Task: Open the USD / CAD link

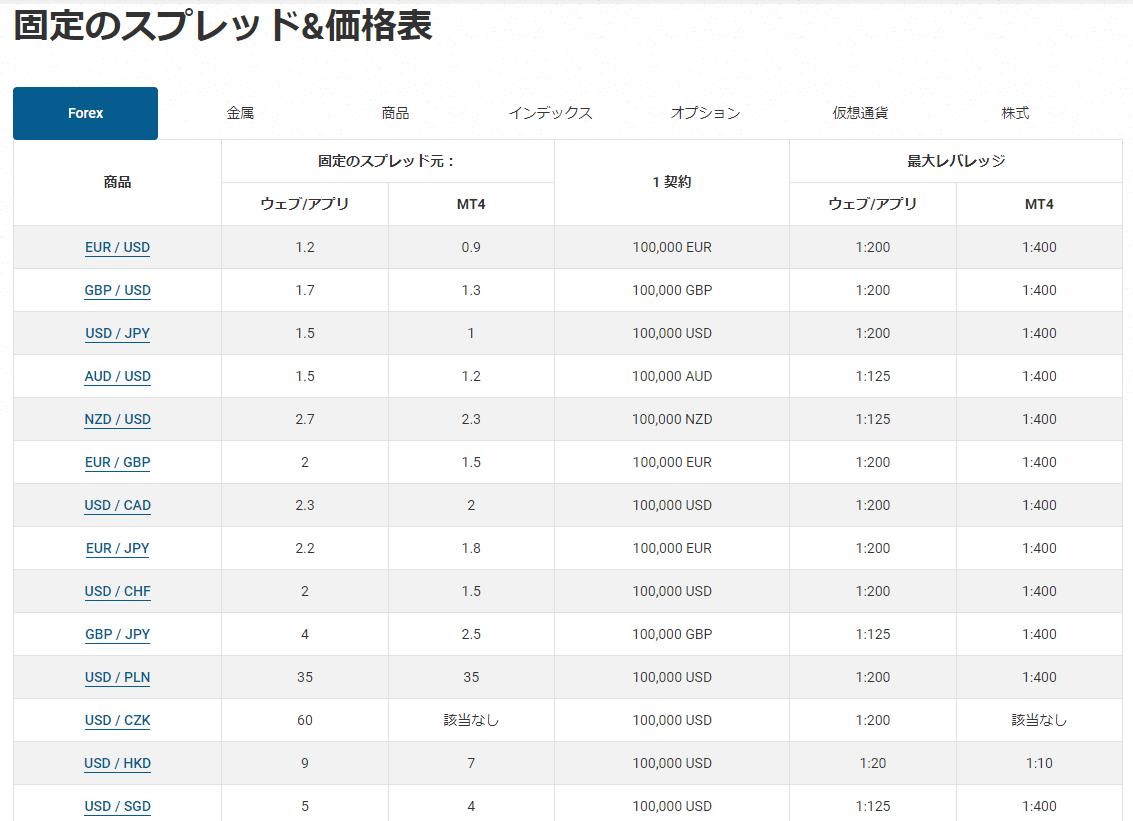Action: coord(117,505)
